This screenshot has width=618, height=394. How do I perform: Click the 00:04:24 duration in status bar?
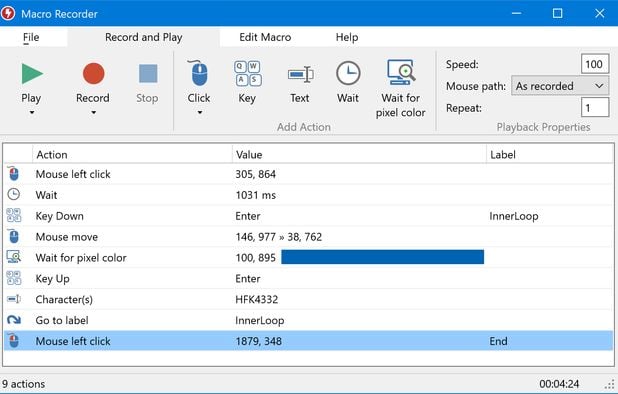tap(559, 384)
